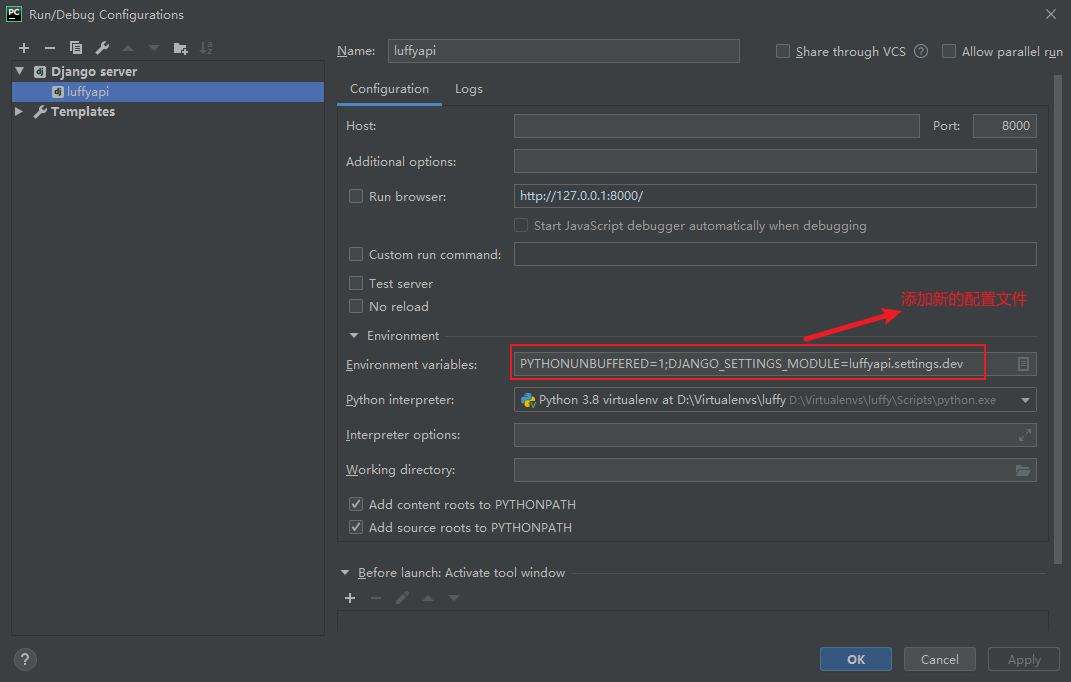Select the luffyapi configuration in the tree
Screen dimensions: 1071x682
tap(88, 92)
